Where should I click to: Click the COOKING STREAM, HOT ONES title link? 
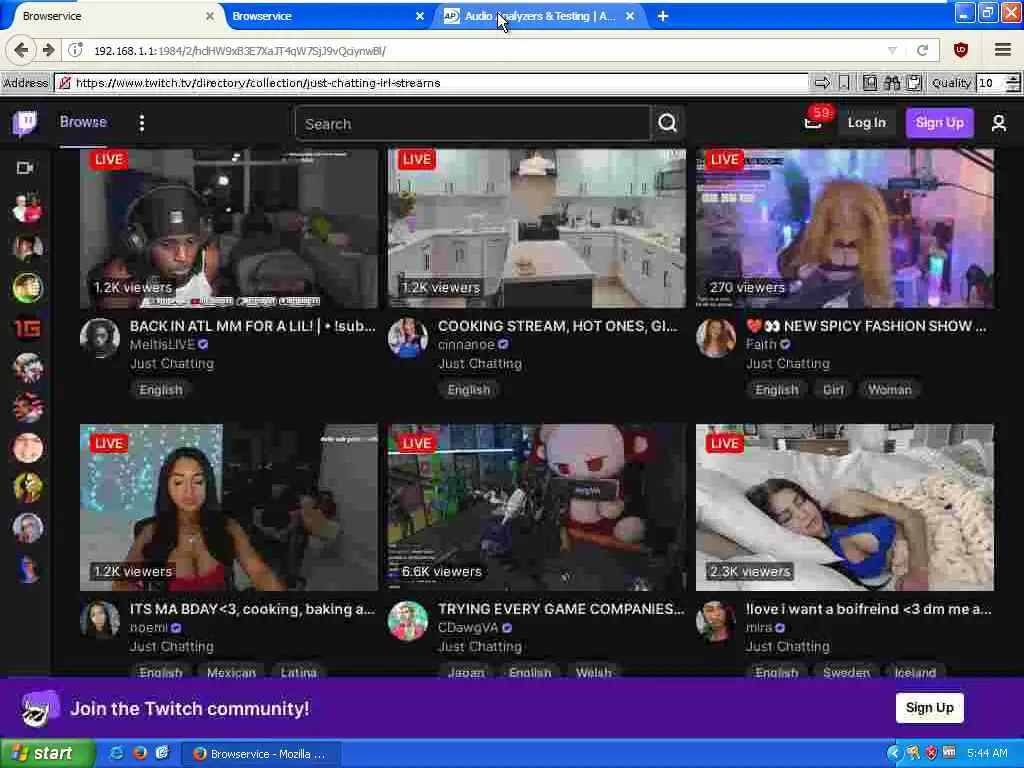(x=558, y=326)
